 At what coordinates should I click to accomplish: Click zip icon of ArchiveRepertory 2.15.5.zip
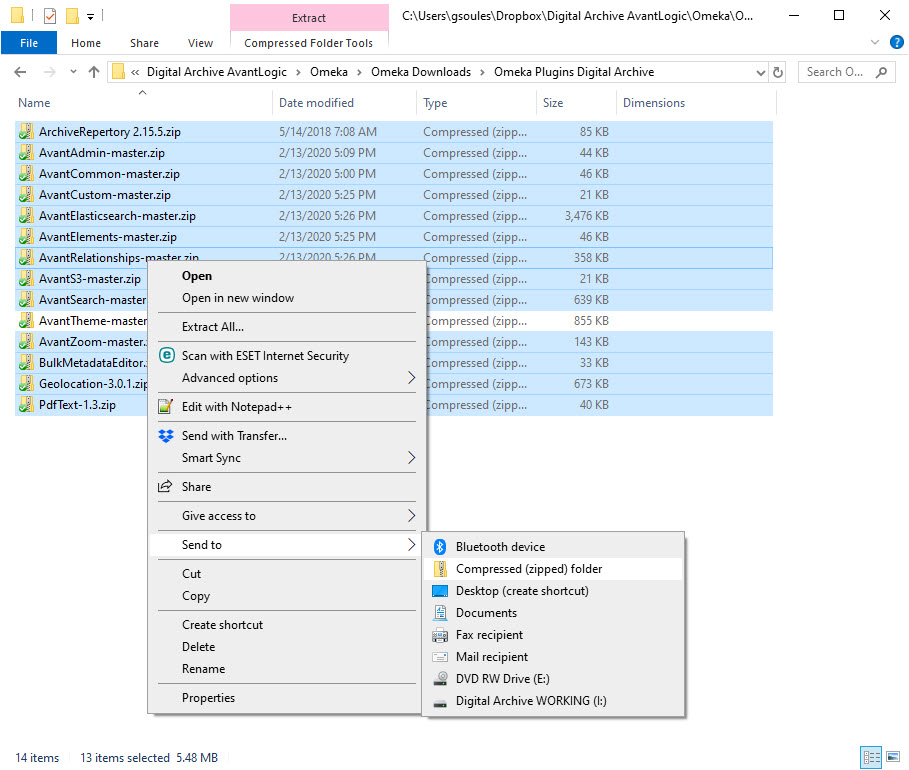pos(26,132)
